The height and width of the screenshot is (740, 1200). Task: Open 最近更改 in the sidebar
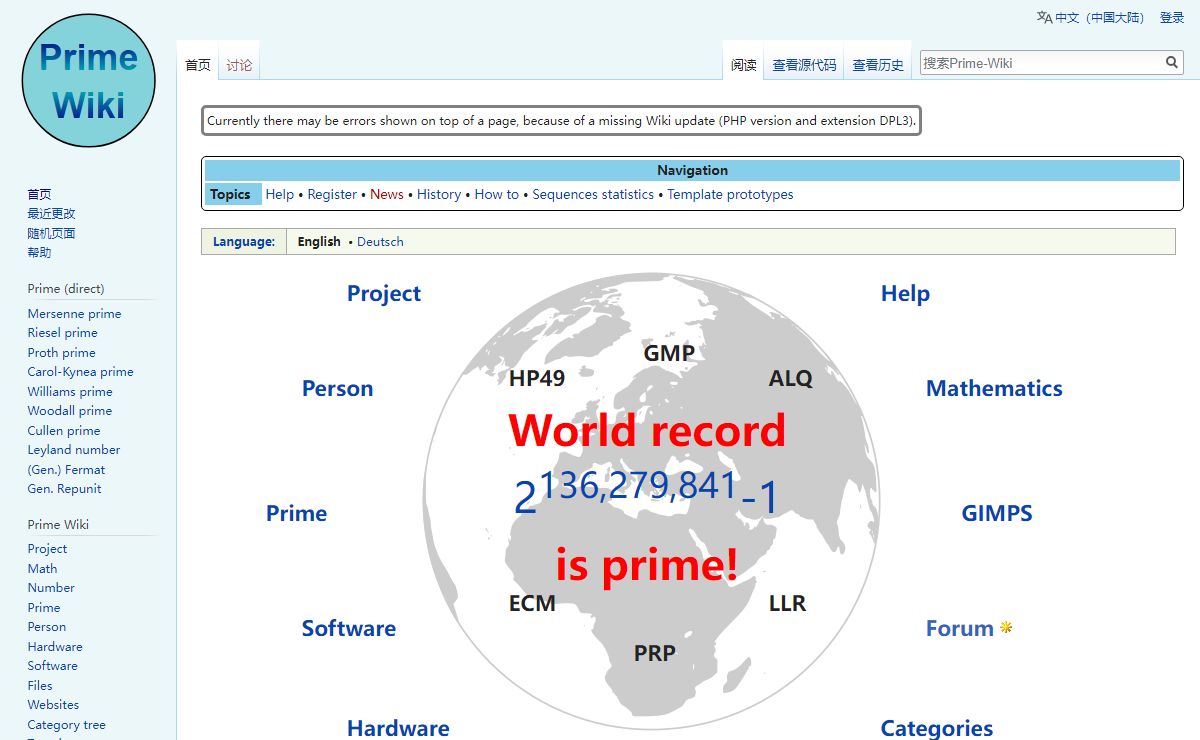point(51,214)
